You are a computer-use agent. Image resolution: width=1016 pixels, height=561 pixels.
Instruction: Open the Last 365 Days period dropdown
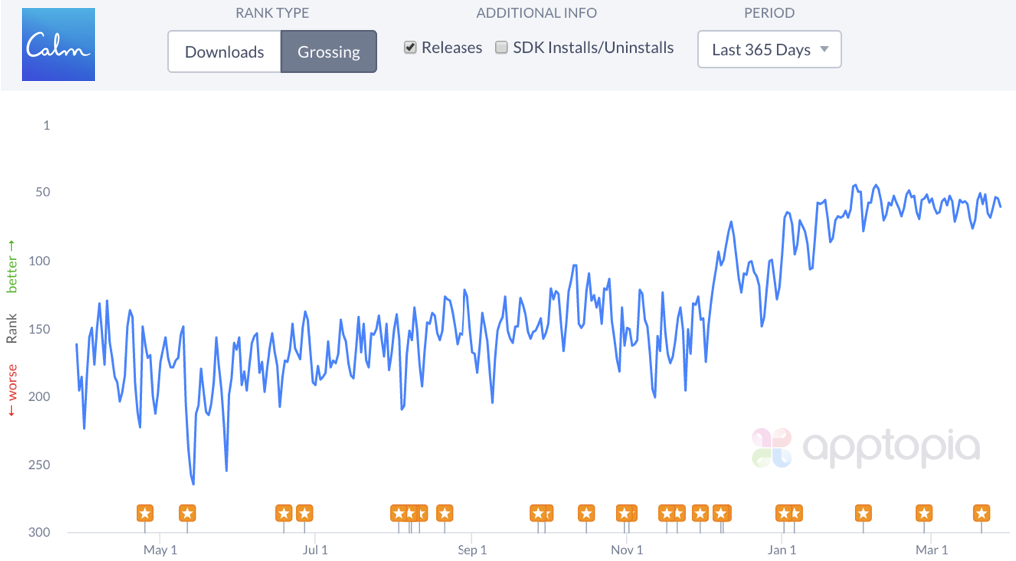[769, 49]
